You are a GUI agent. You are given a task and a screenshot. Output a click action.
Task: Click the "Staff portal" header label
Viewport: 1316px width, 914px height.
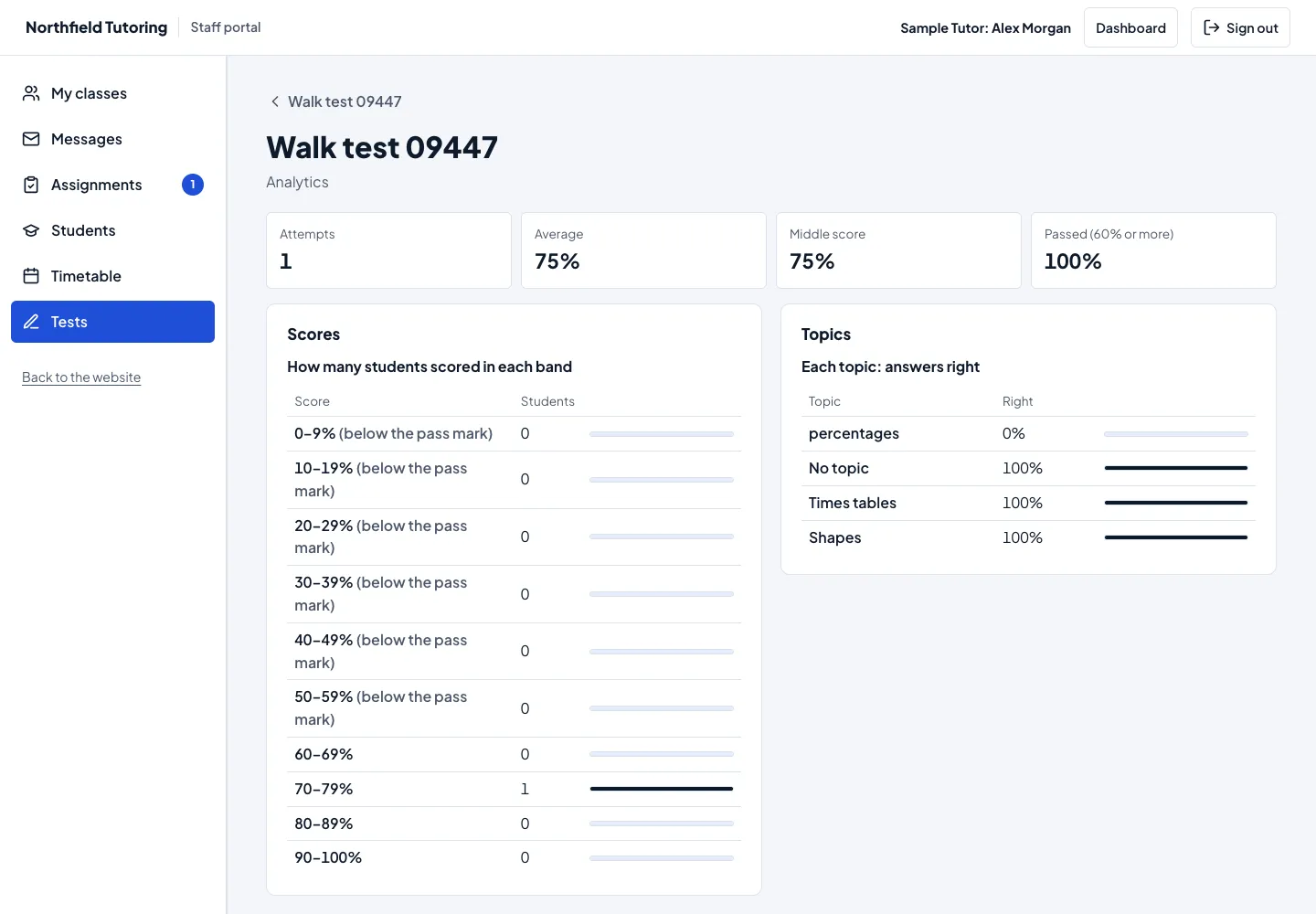(226, 27)
